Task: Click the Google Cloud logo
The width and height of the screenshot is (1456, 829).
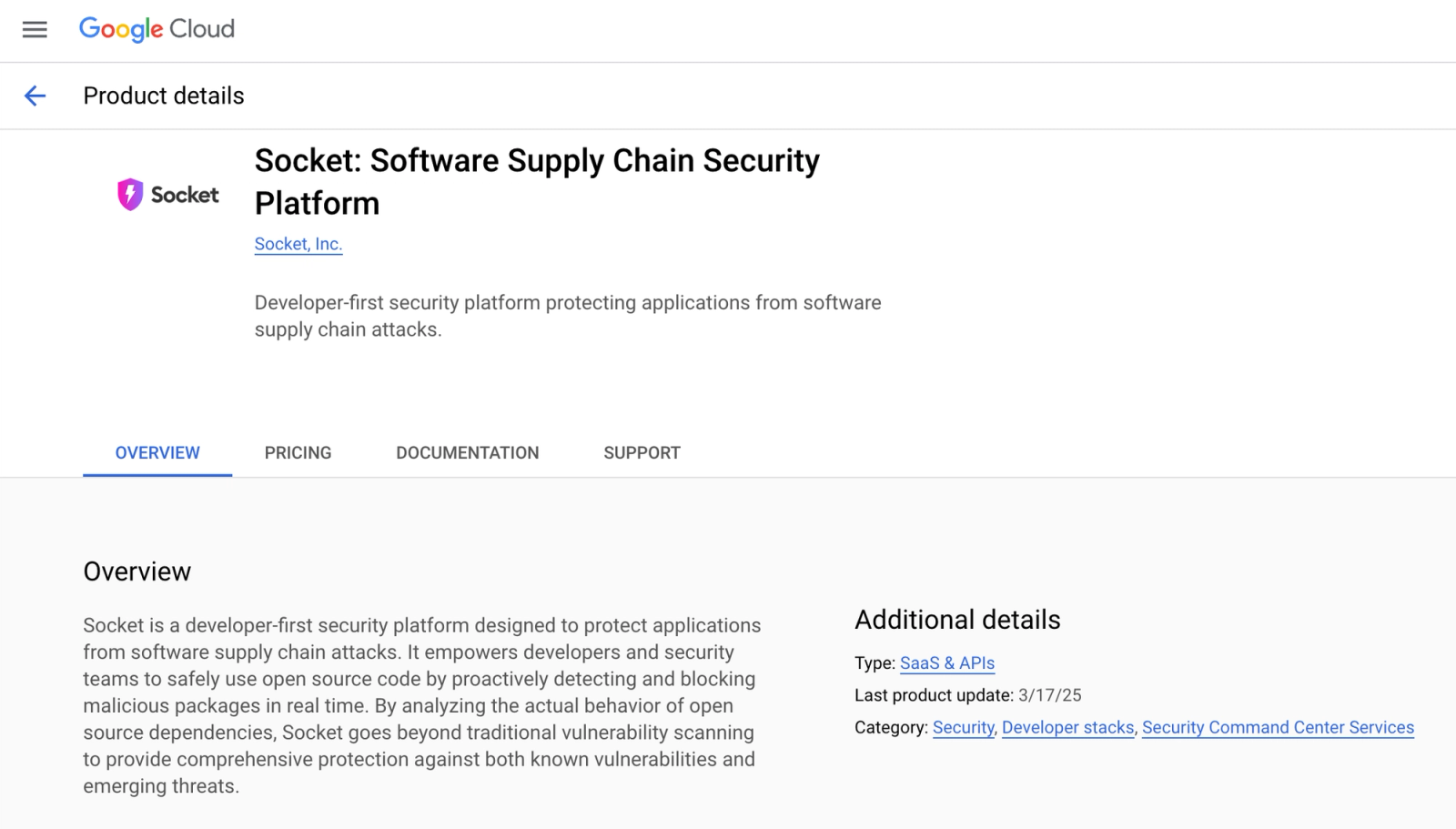Action: [157, 29]
